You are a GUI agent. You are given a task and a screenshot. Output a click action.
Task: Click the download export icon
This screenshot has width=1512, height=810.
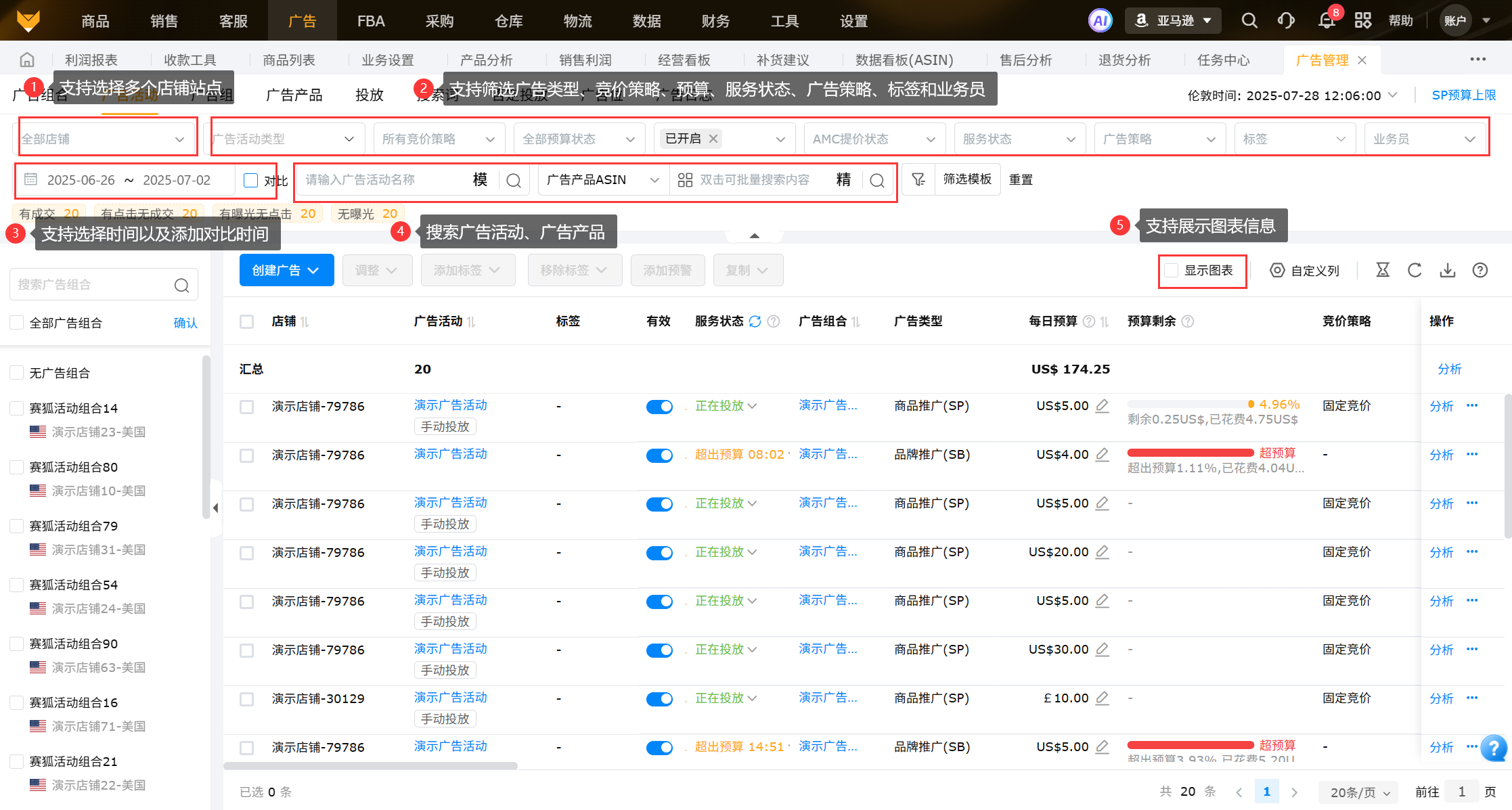coord(1447,271)
